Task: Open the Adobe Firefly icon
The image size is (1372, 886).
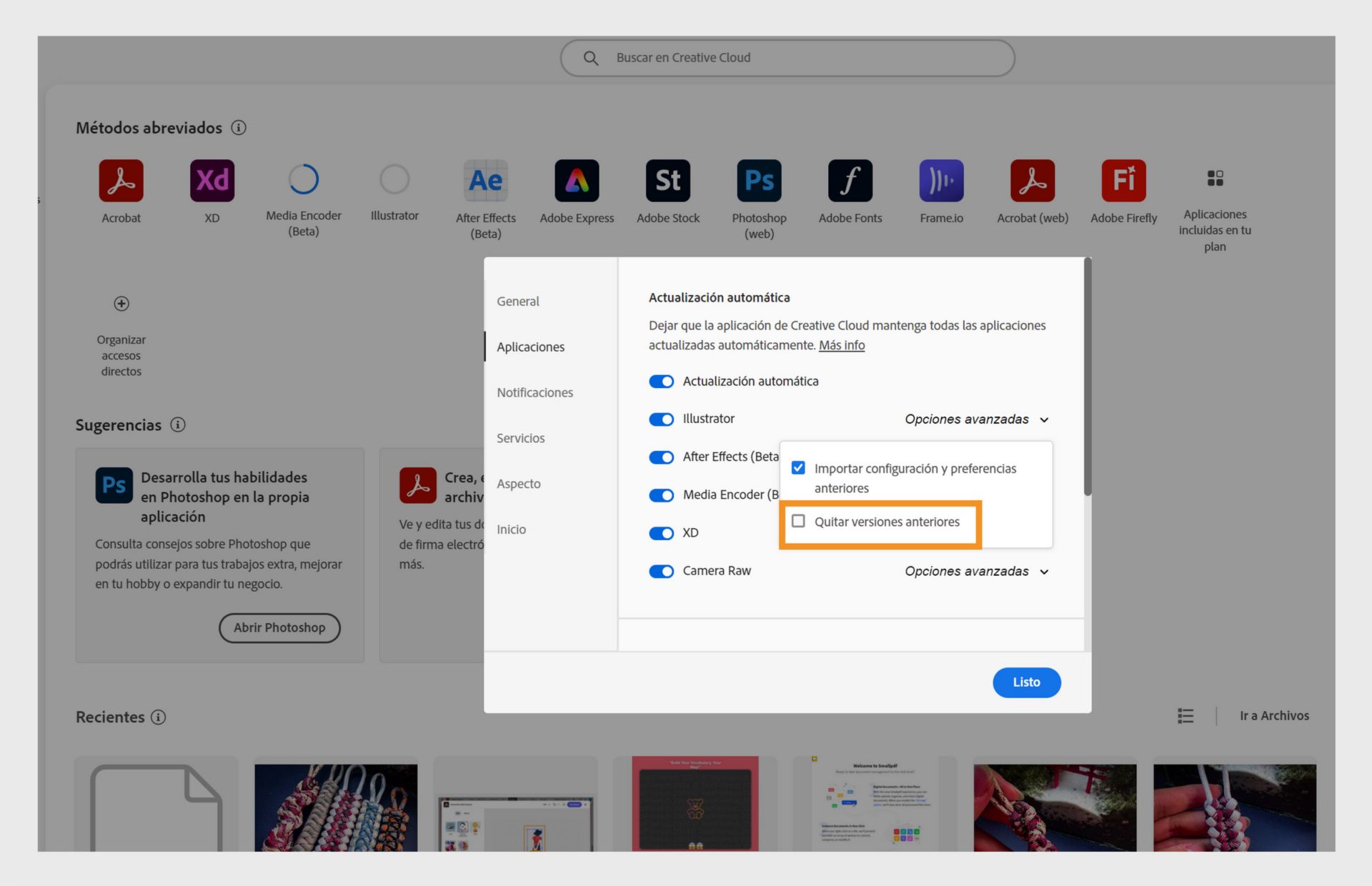Action: [x=1123, y=181]
